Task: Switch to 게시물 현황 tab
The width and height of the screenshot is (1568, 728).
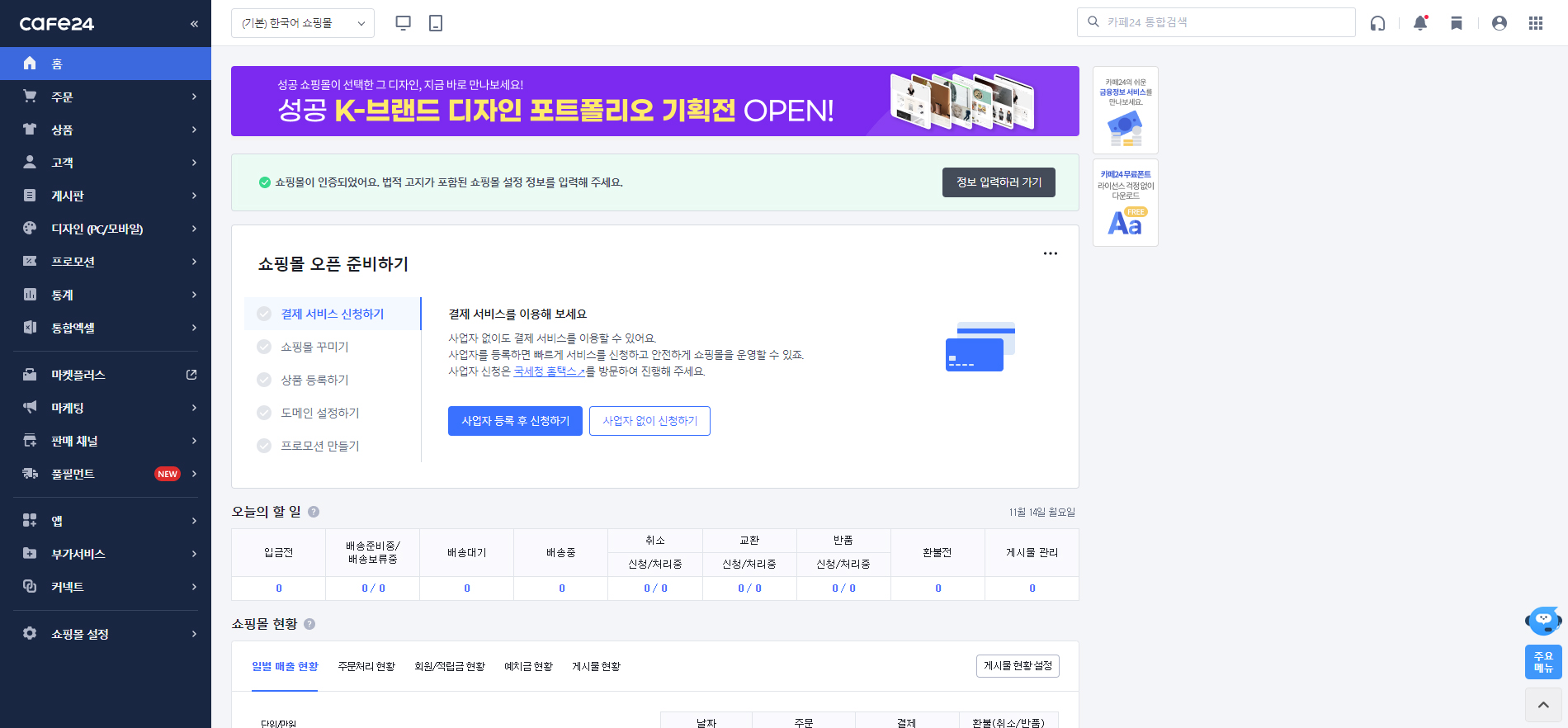Action: [596, 666]
